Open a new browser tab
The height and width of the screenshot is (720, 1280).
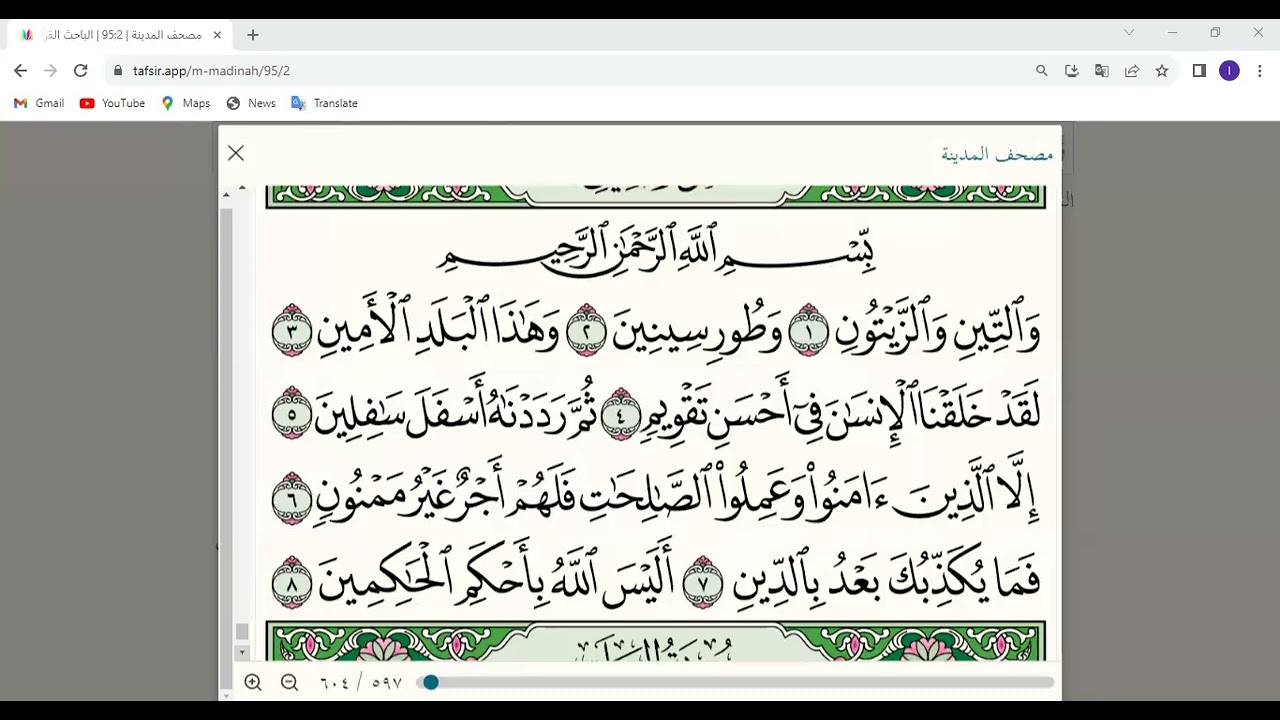(253, 35)
